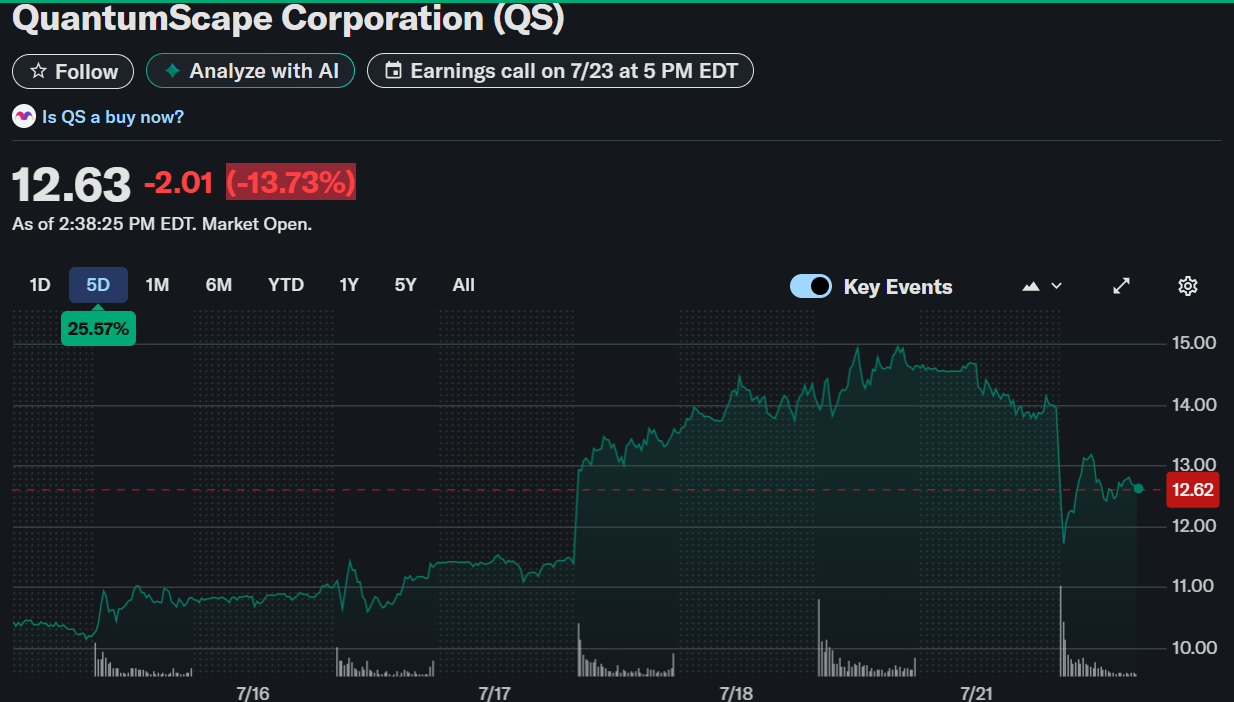Click the Analyze with AI button
Image resolution: width=1234 pixels, height=702 pixels.
click(x=251, y=71)
